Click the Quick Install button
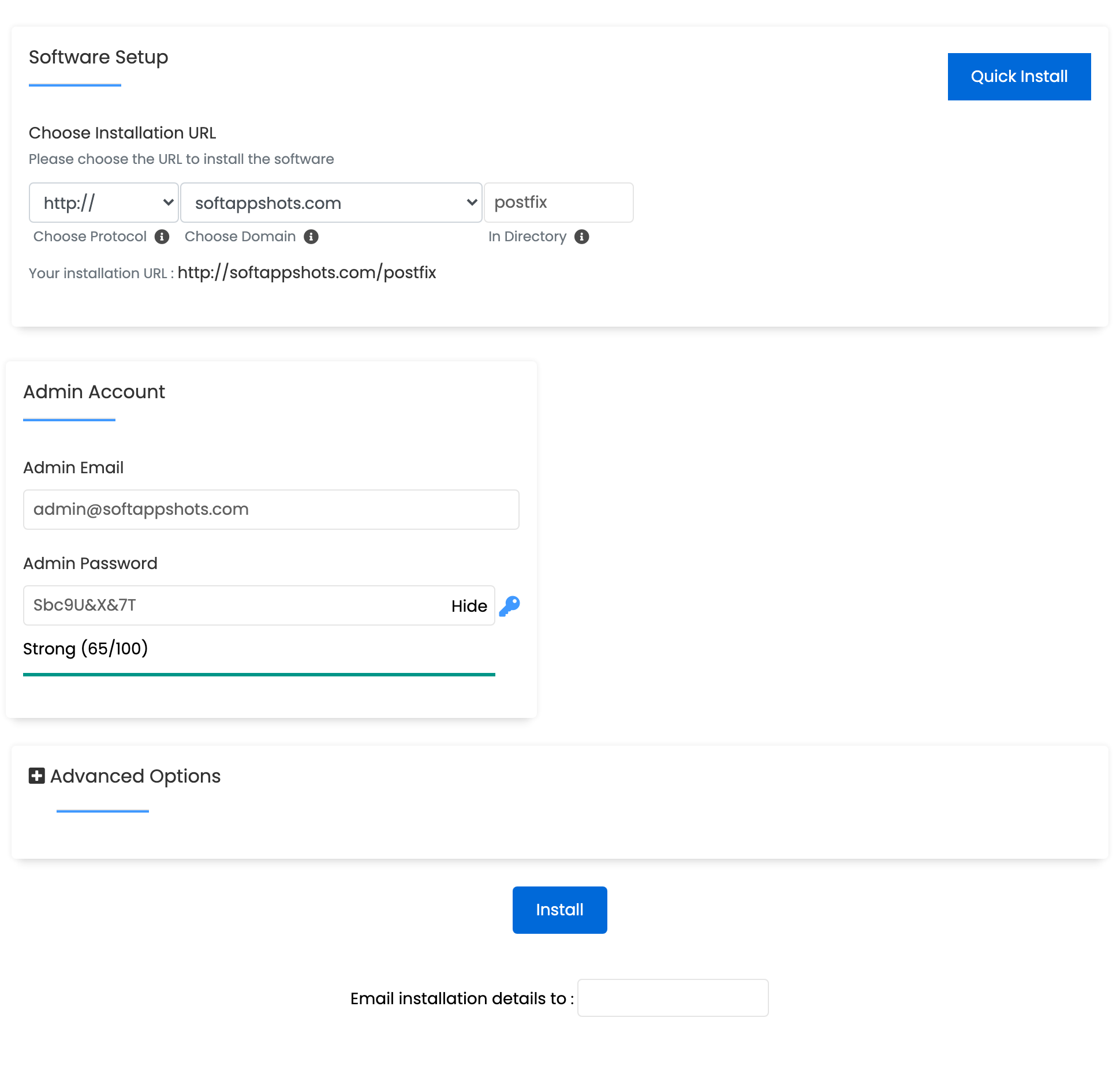This screenshot has width=1120, height=1085. click(x=1019, y=76)
